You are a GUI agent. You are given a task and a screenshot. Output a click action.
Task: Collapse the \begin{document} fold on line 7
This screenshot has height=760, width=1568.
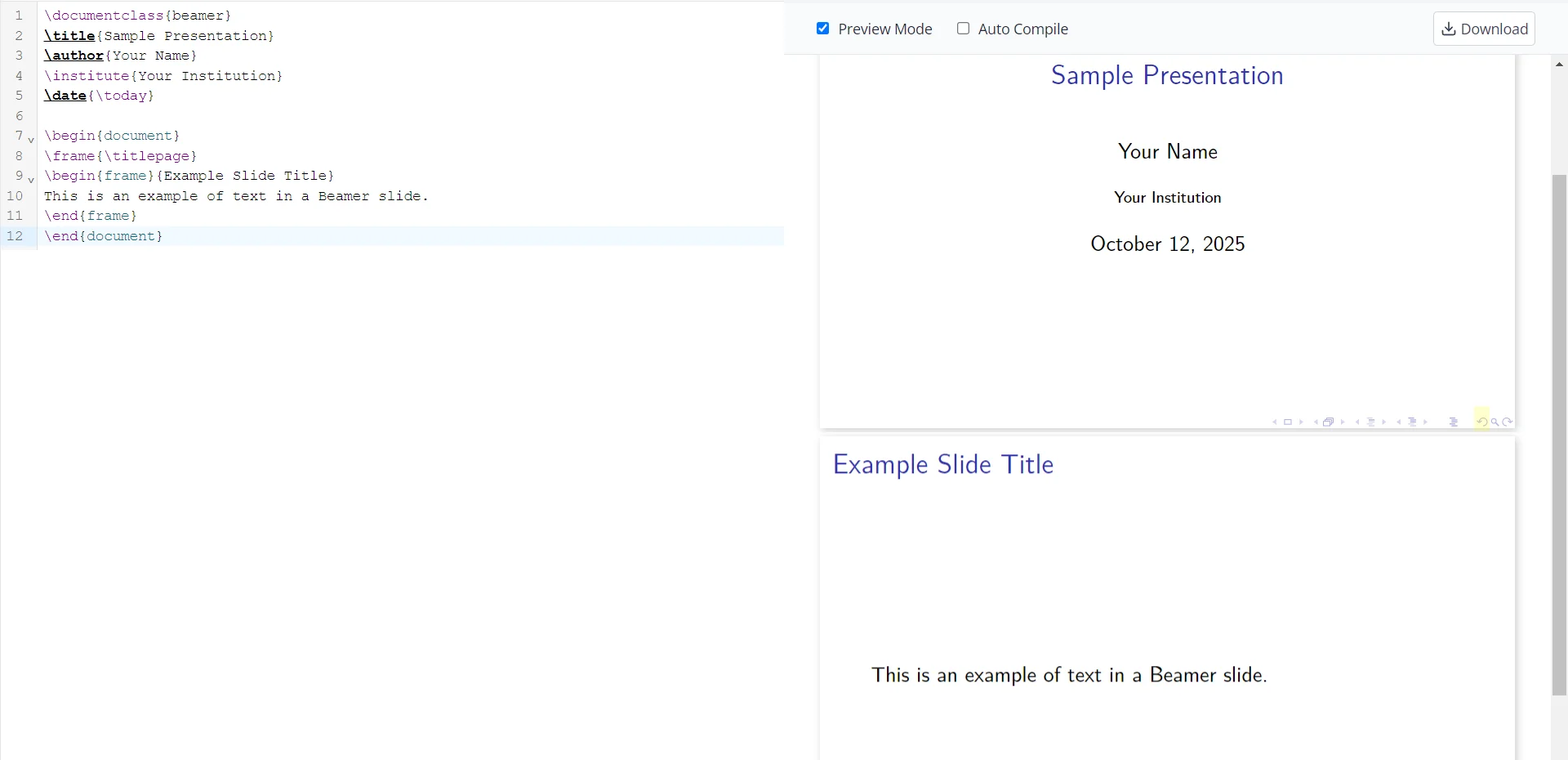[31, 140]
